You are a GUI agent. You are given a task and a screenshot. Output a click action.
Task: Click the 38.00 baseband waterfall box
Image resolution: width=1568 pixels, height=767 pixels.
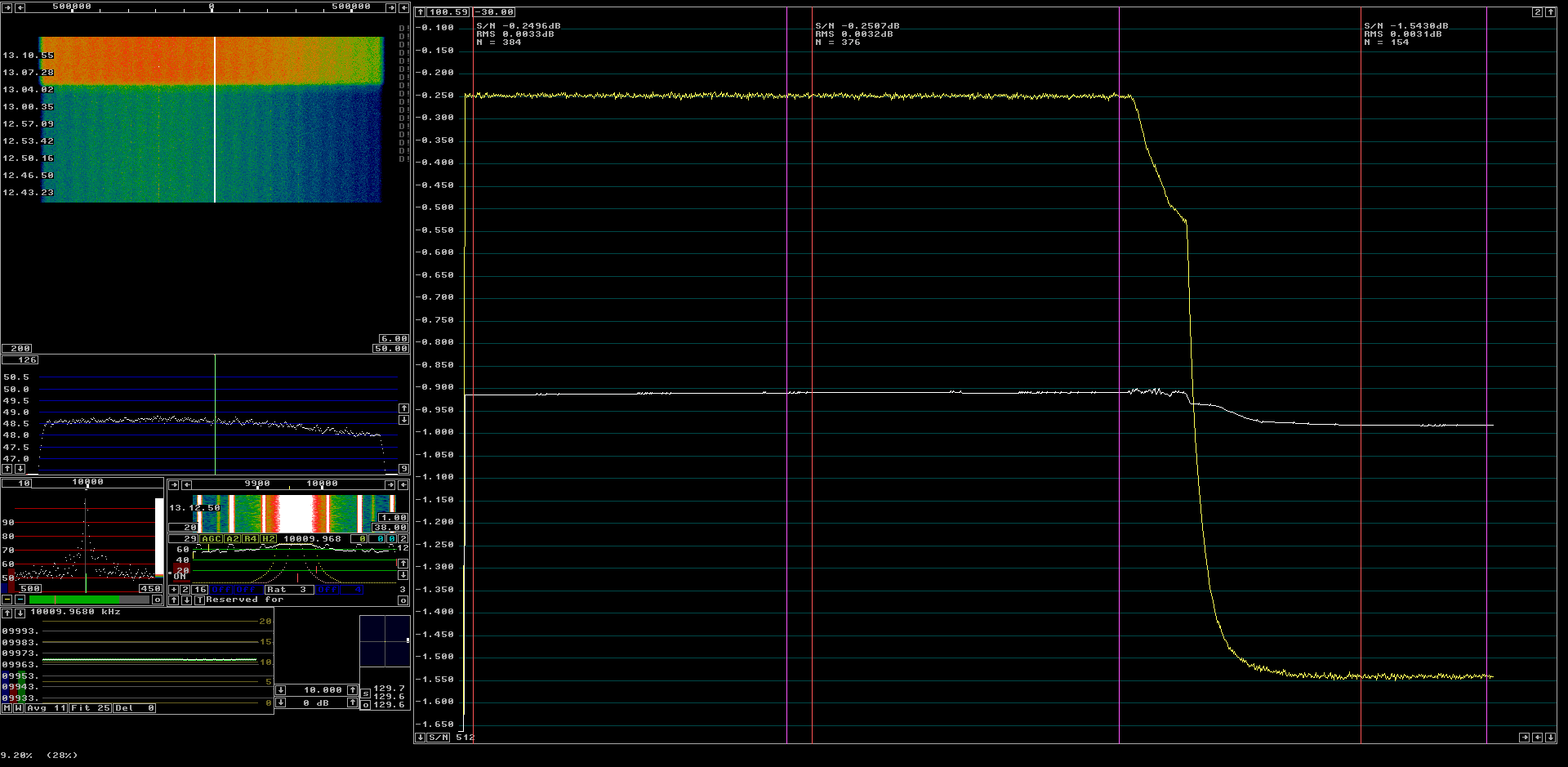[x=390, y=528]
